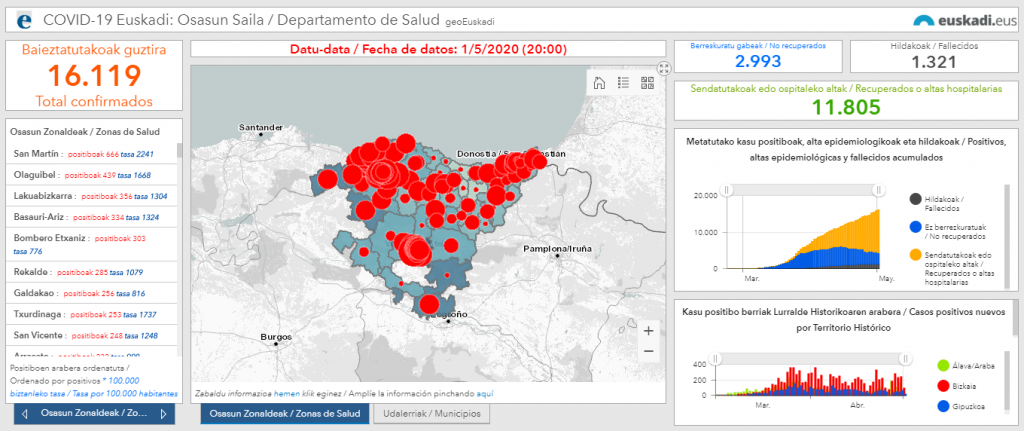Viewport: 1024px width, 431px height.
Task: Click the left range handle of accumulated chart
Action: pos(729,189)
